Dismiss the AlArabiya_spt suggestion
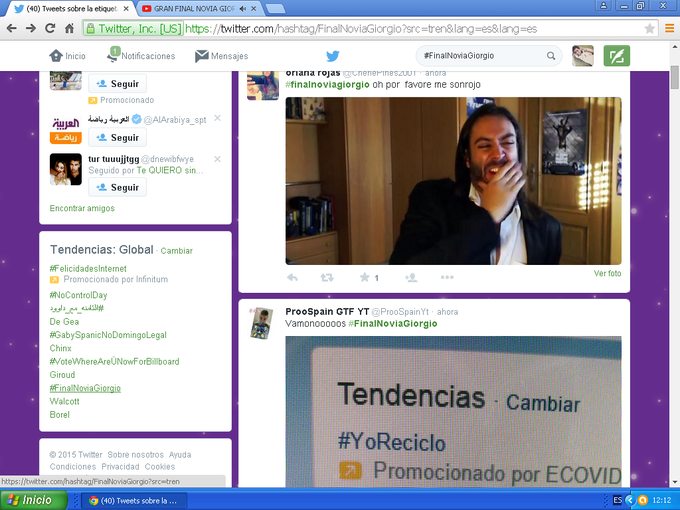 pos(218,118)
